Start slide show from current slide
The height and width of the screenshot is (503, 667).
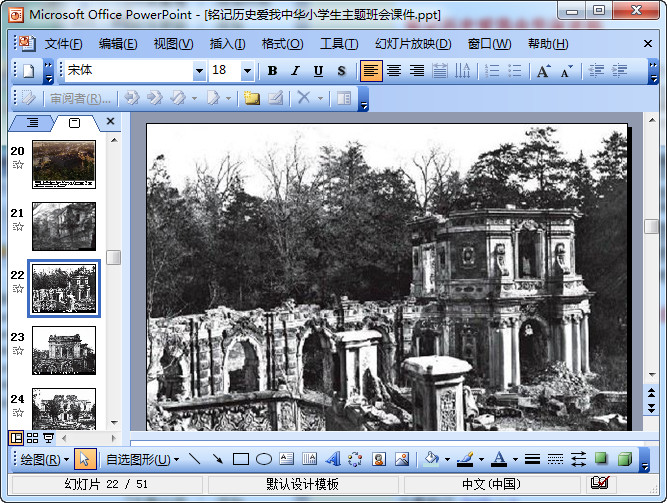[49, 438]
